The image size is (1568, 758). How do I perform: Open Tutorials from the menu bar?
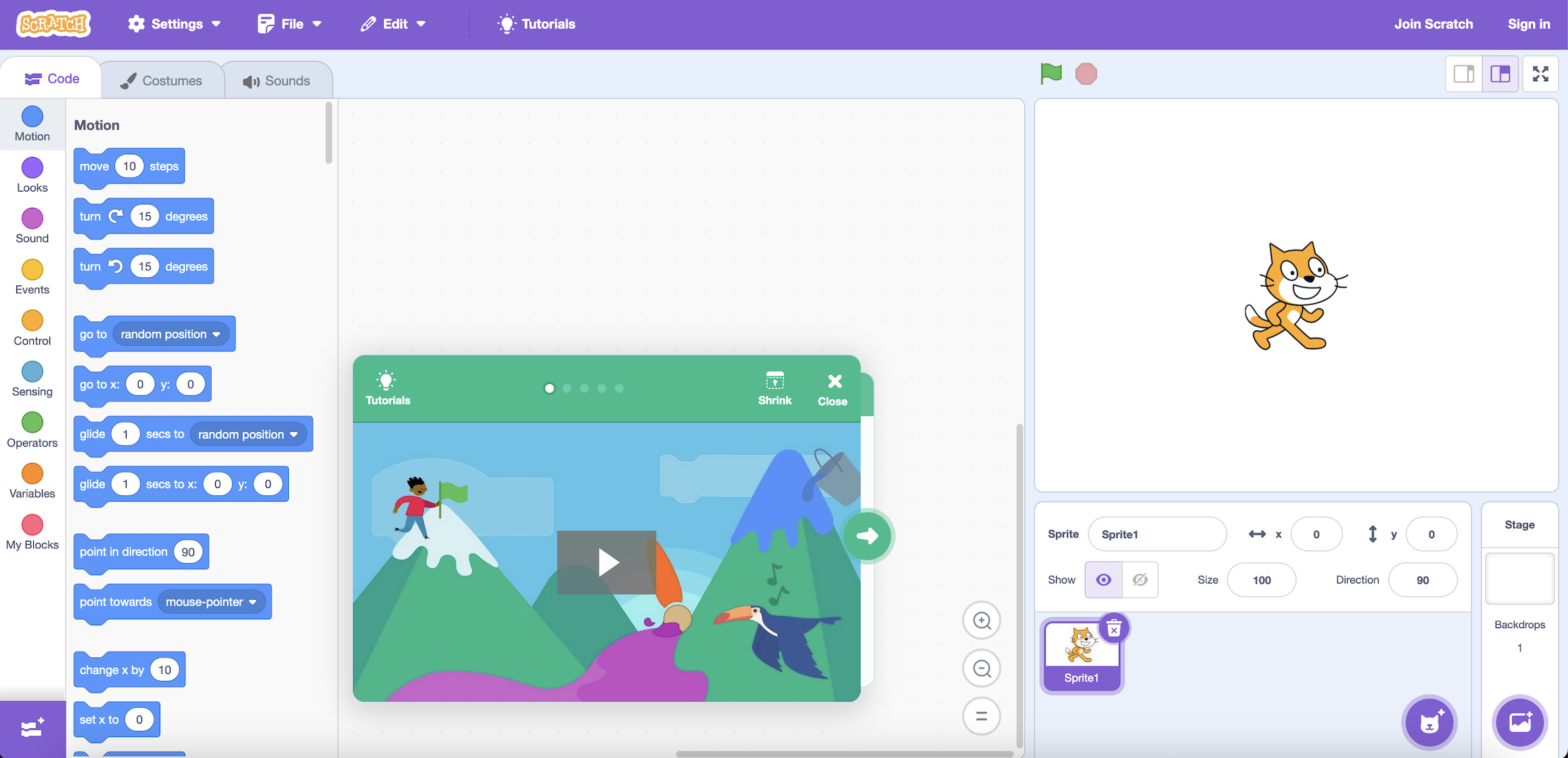pos(536,24)
